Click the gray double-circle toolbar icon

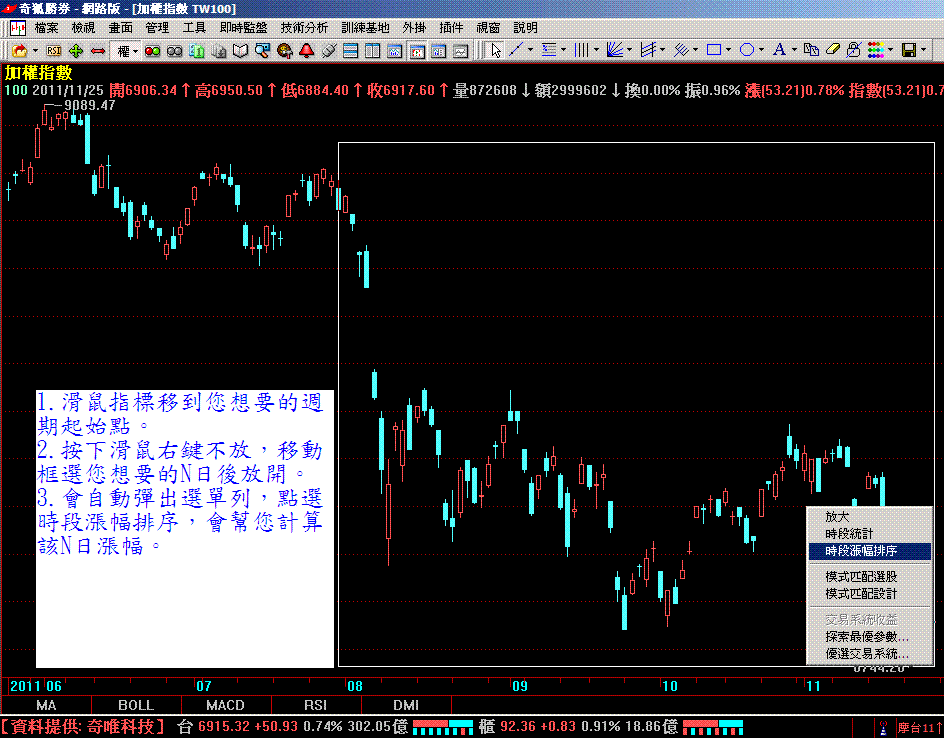(x=175, y=51)
